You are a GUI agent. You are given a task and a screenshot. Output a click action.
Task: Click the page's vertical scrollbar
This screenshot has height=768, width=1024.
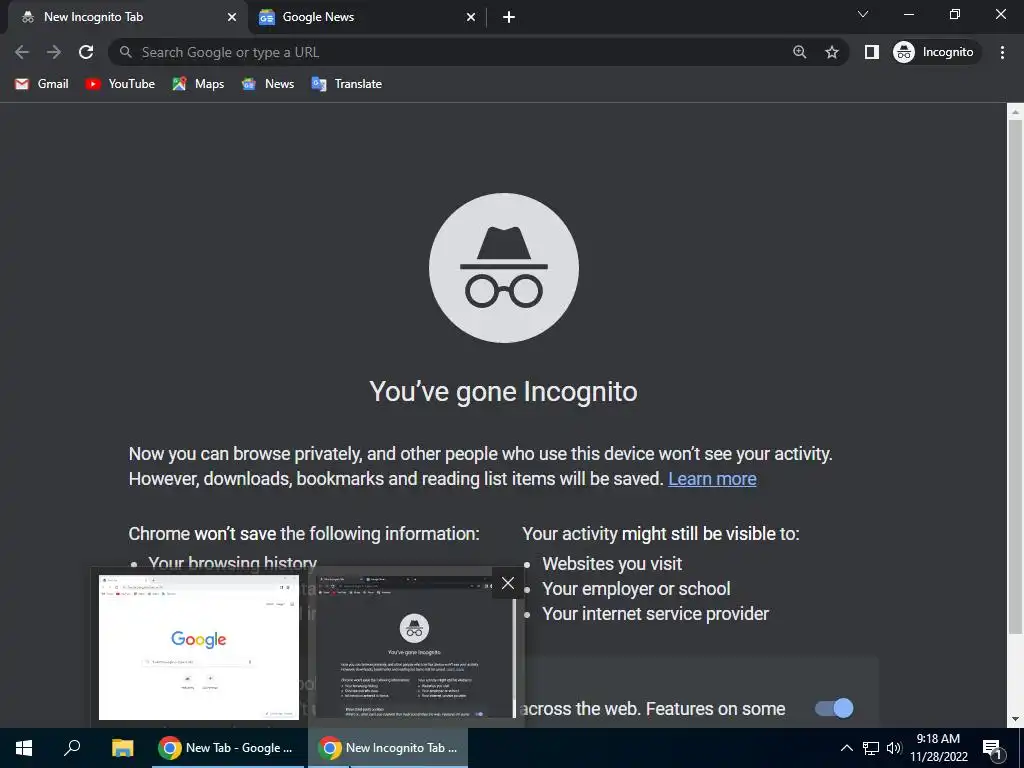point(1015,377)
